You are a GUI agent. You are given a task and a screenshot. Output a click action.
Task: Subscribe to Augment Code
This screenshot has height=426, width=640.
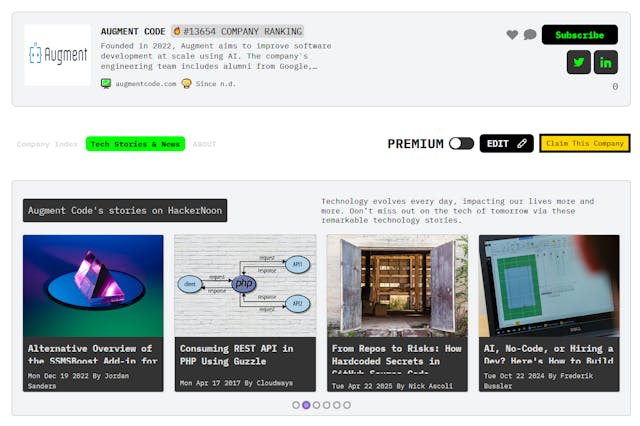click(580, 35)
